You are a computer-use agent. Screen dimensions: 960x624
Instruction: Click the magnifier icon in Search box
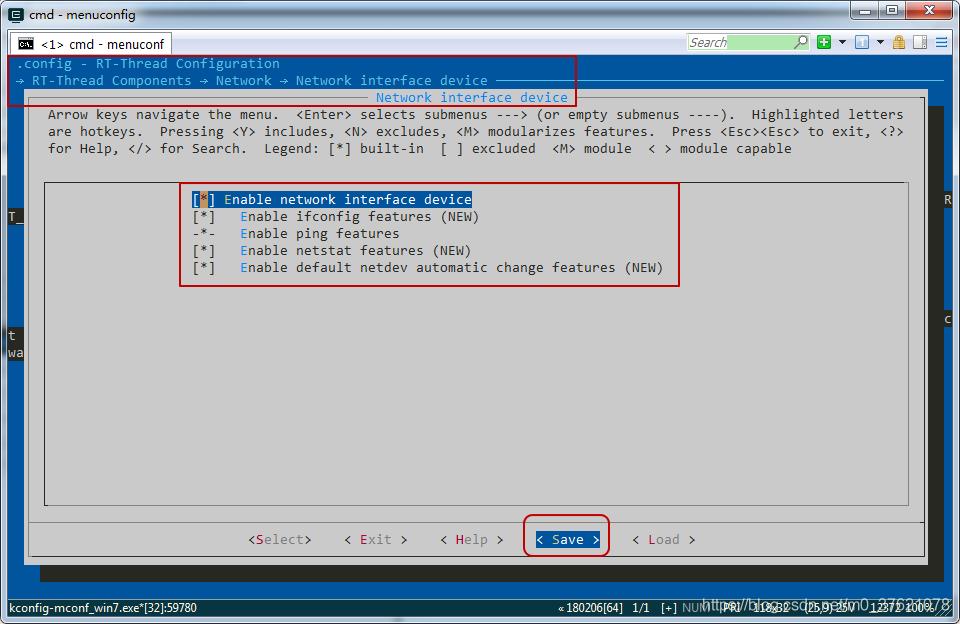tap(800, 42)
